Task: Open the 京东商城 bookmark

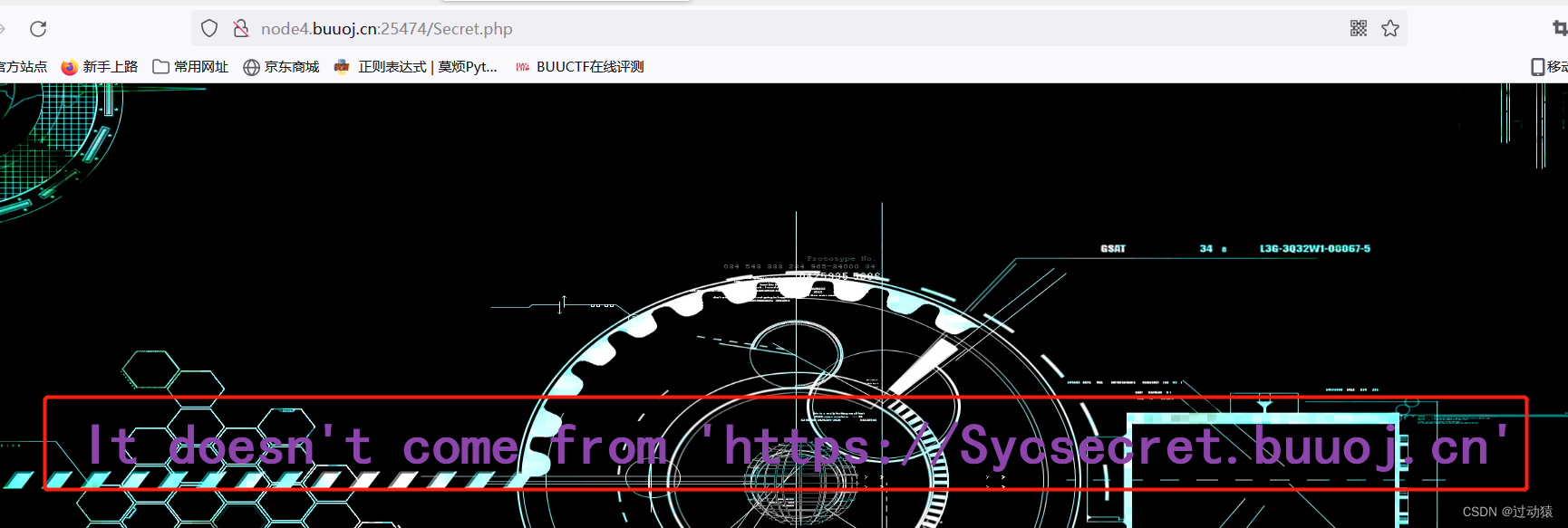Action: click(x=281, y=67)
